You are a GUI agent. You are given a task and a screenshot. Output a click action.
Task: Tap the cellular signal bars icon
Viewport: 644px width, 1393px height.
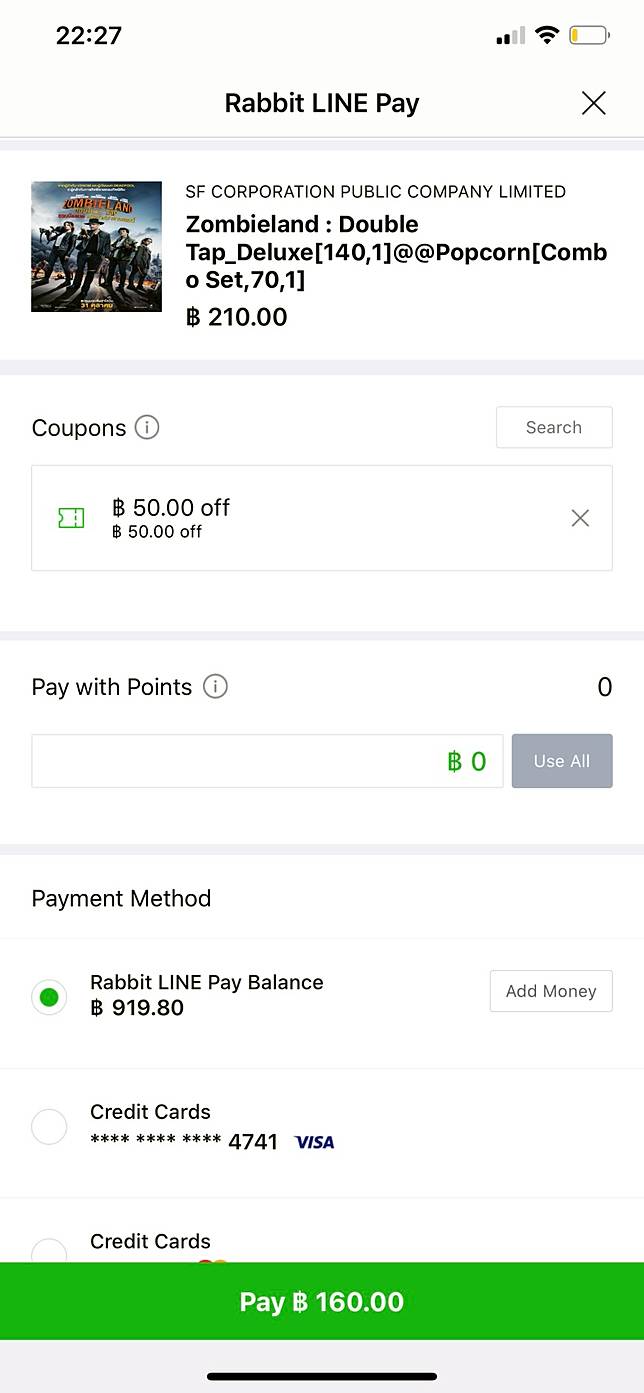[x=510, y=37]
